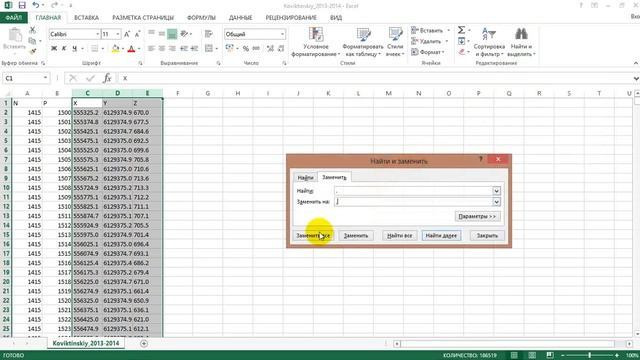Toggle center horizontal alignment

pos(162,48)
